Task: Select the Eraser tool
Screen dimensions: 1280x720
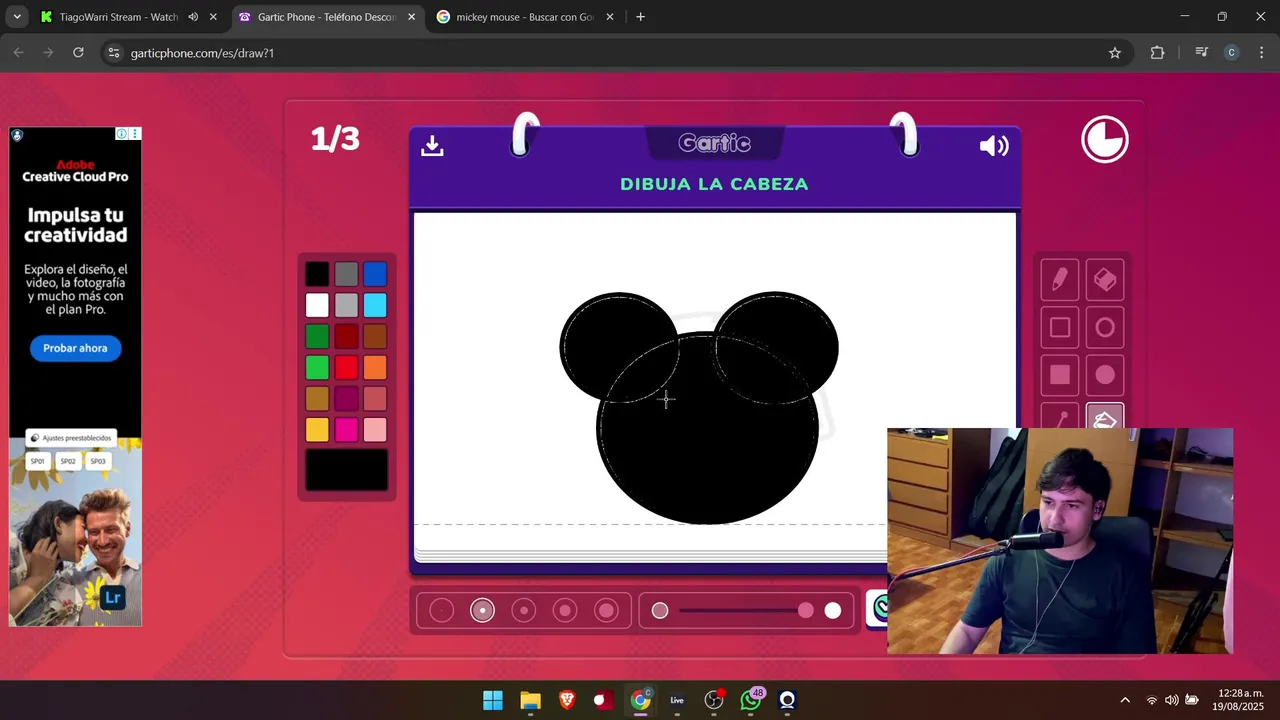Action: [1105, 280]
